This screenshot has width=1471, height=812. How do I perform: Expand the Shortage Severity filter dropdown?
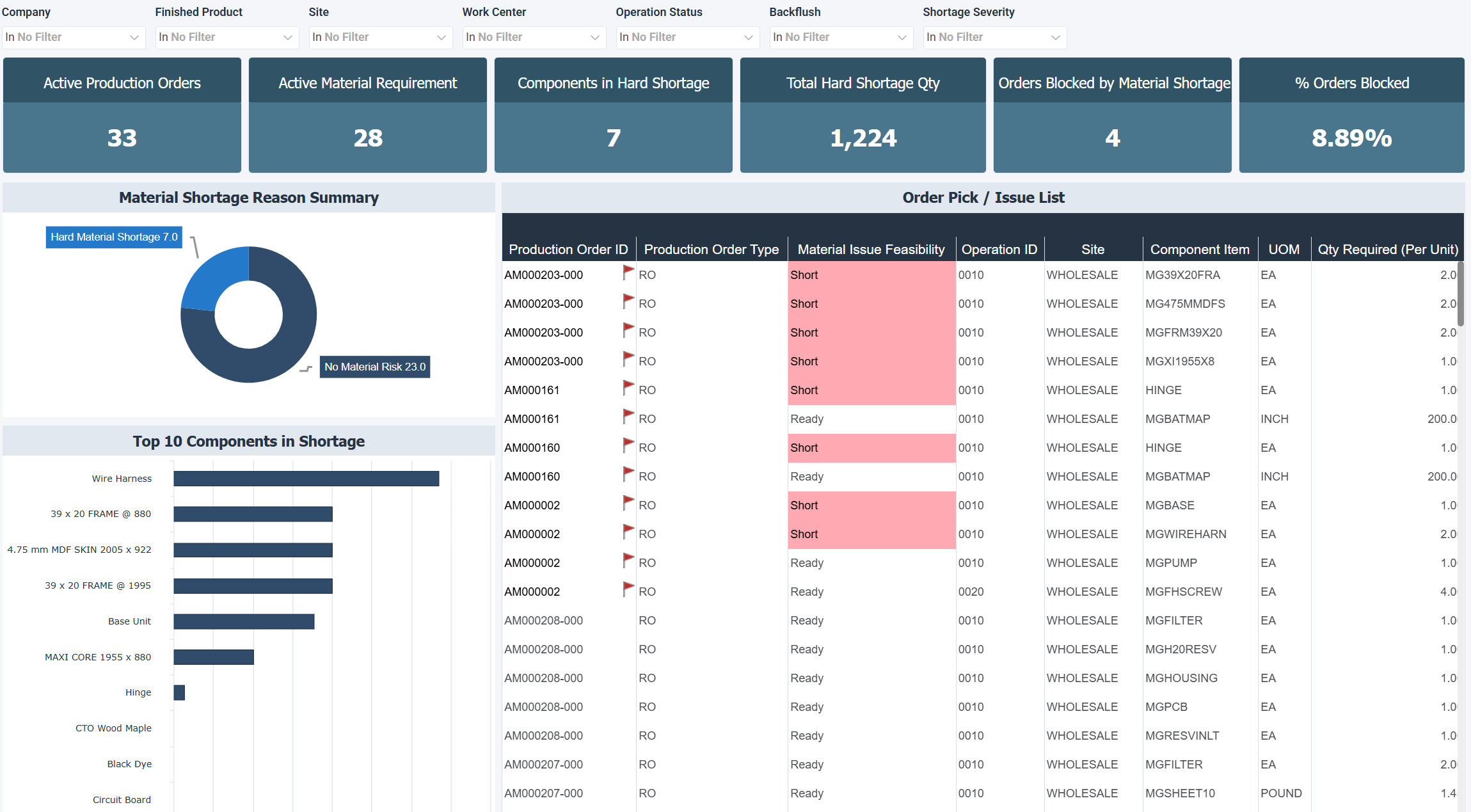pos(994,37)
